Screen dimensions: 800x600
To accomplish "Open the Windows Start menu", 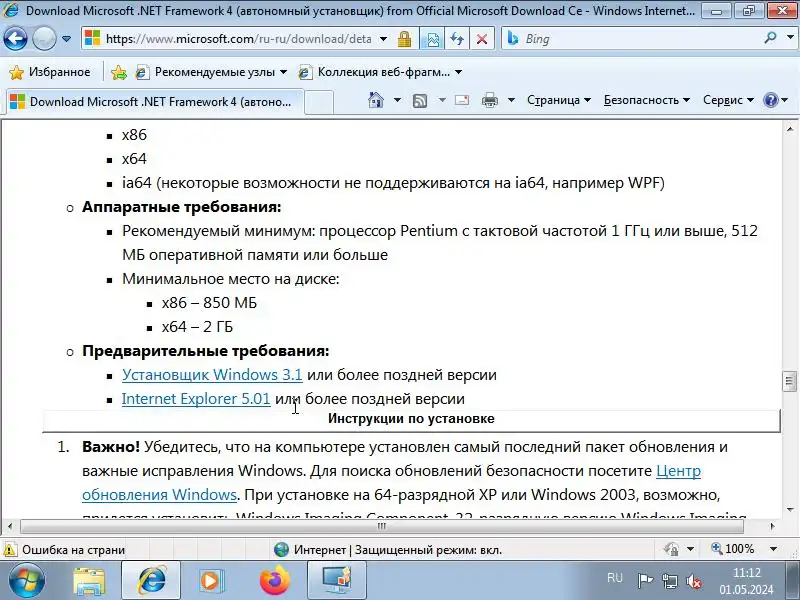I will pos(27,581).
